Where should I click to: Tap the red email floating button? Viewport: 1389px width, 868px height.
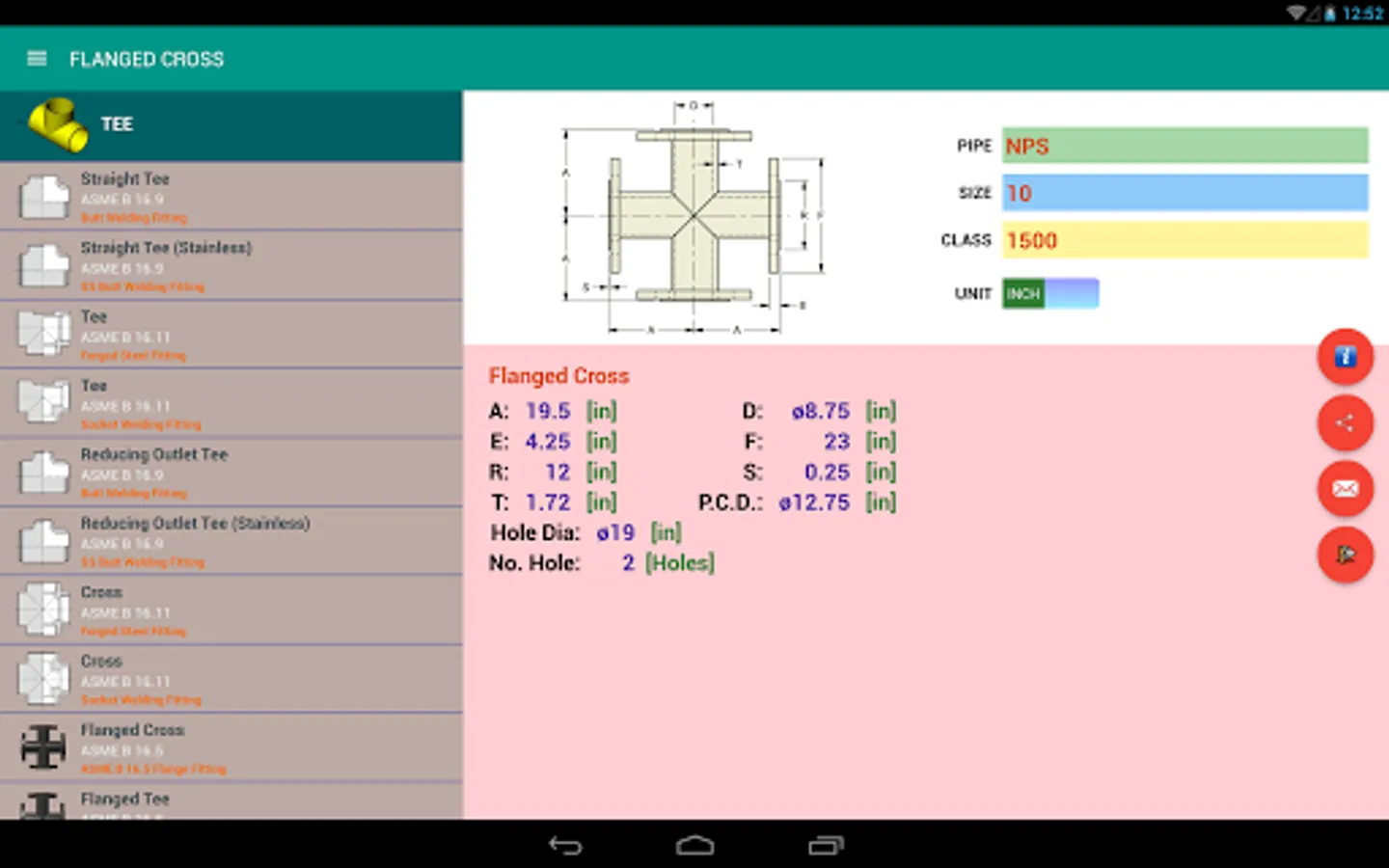pyautogui.click(x=1345, y=489)
